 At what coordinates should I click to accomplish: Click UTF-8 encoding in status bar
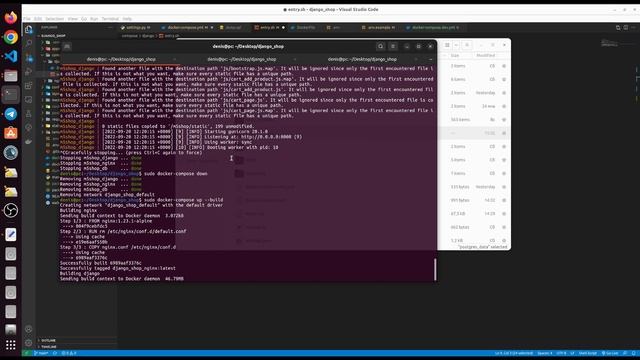561,353
